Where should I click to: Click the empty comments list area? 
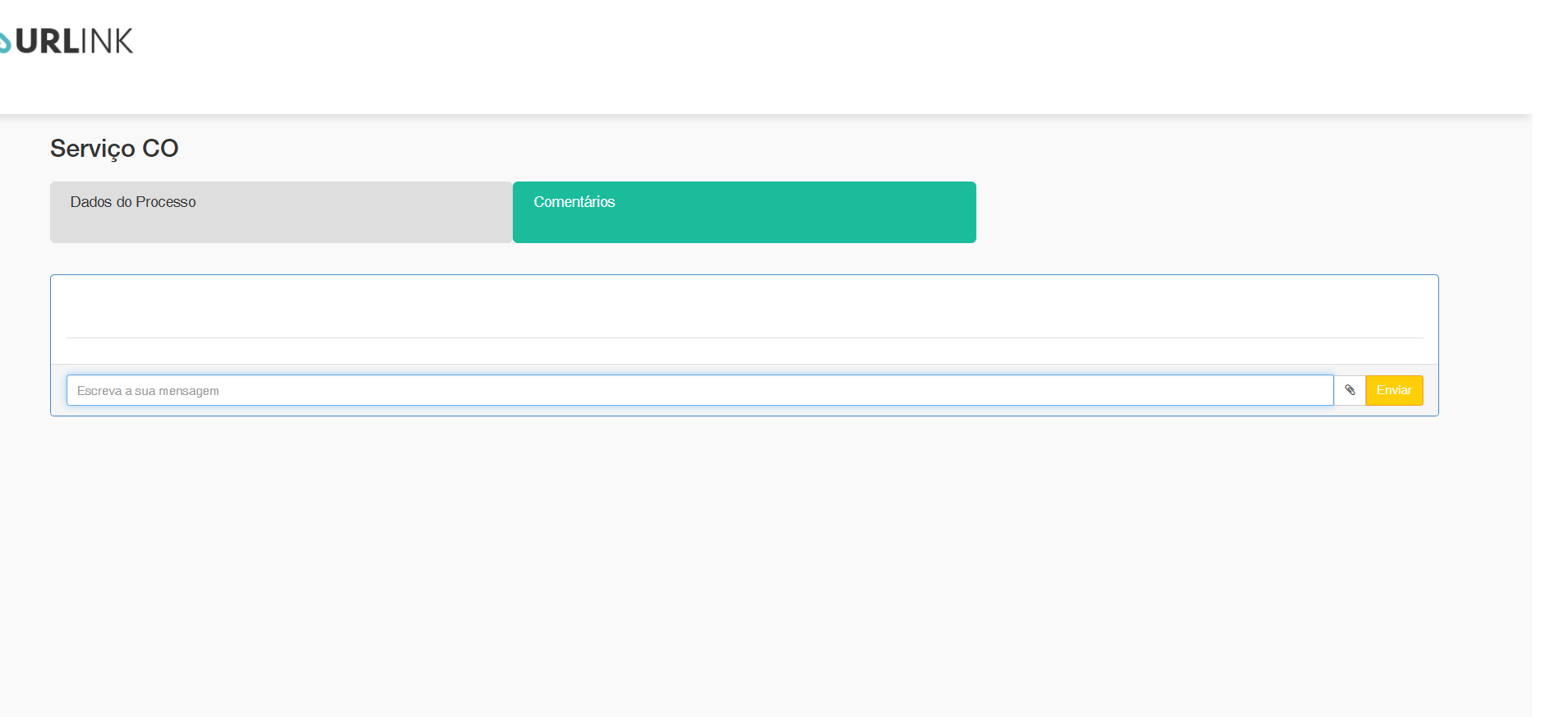click(745, 306)
